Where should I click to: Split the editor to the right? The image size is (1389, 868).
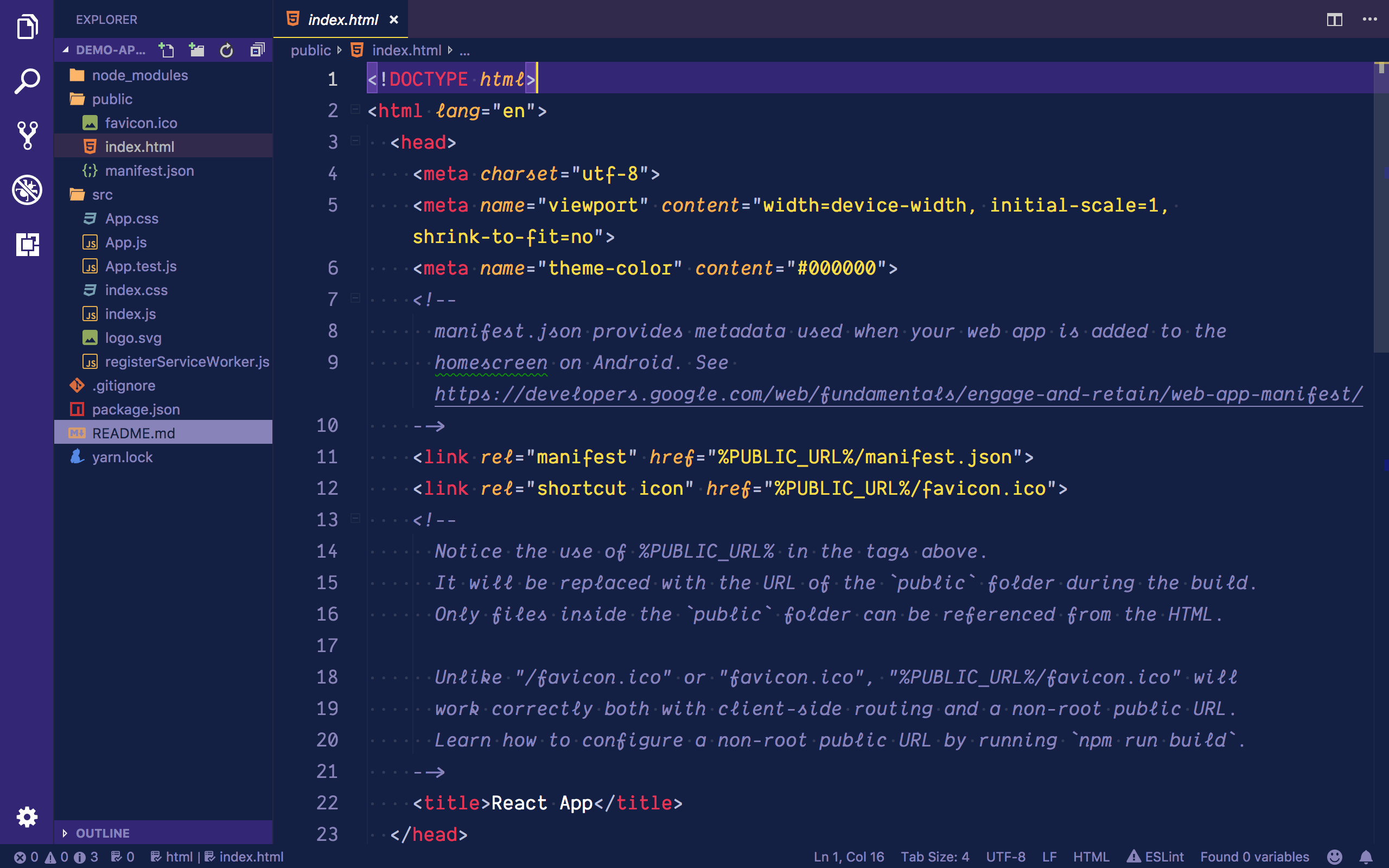coord(1335,20)
